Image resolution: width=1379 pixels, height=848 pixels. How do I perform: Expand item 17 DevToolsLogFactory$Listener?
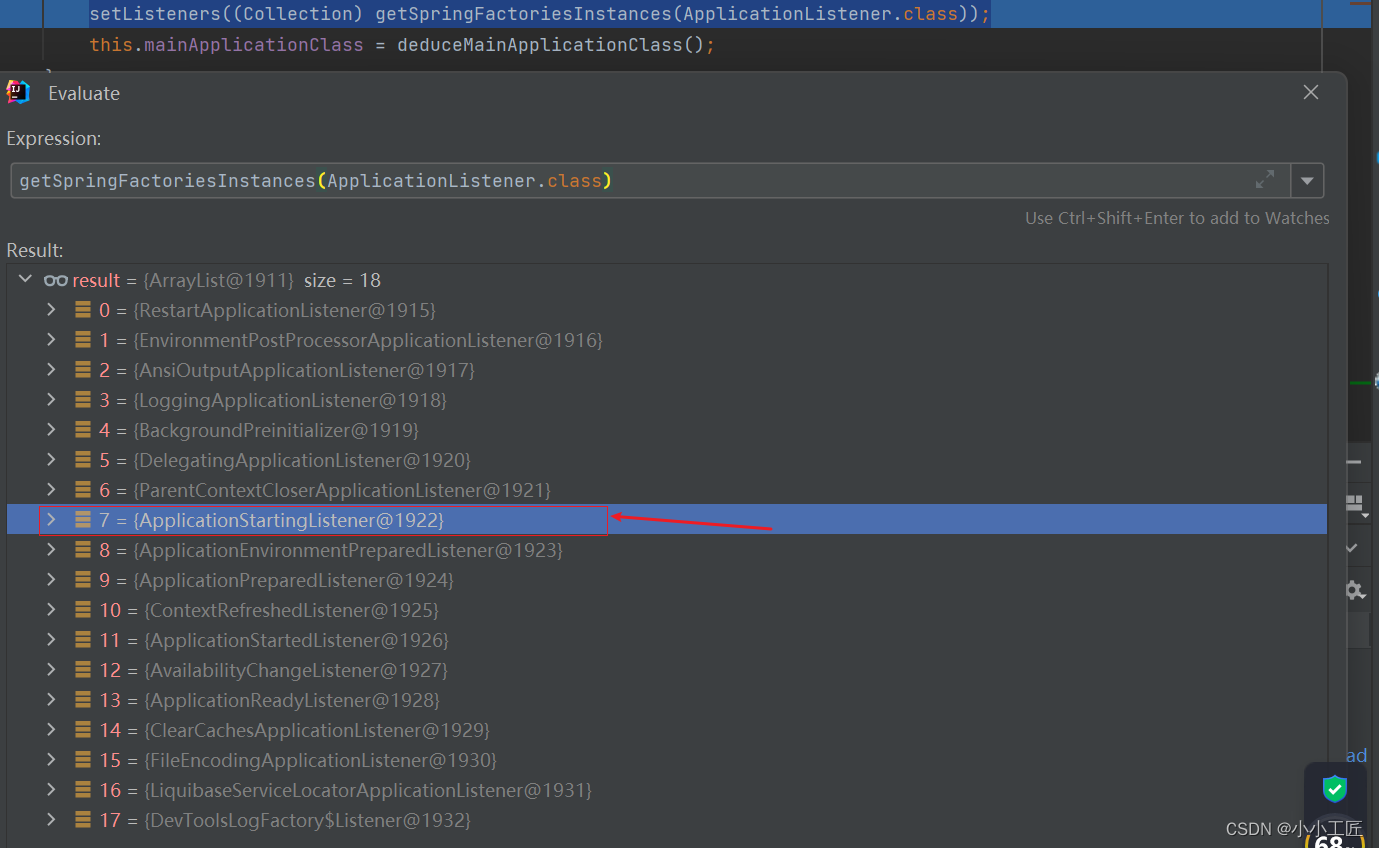click(x=51, y=820)
